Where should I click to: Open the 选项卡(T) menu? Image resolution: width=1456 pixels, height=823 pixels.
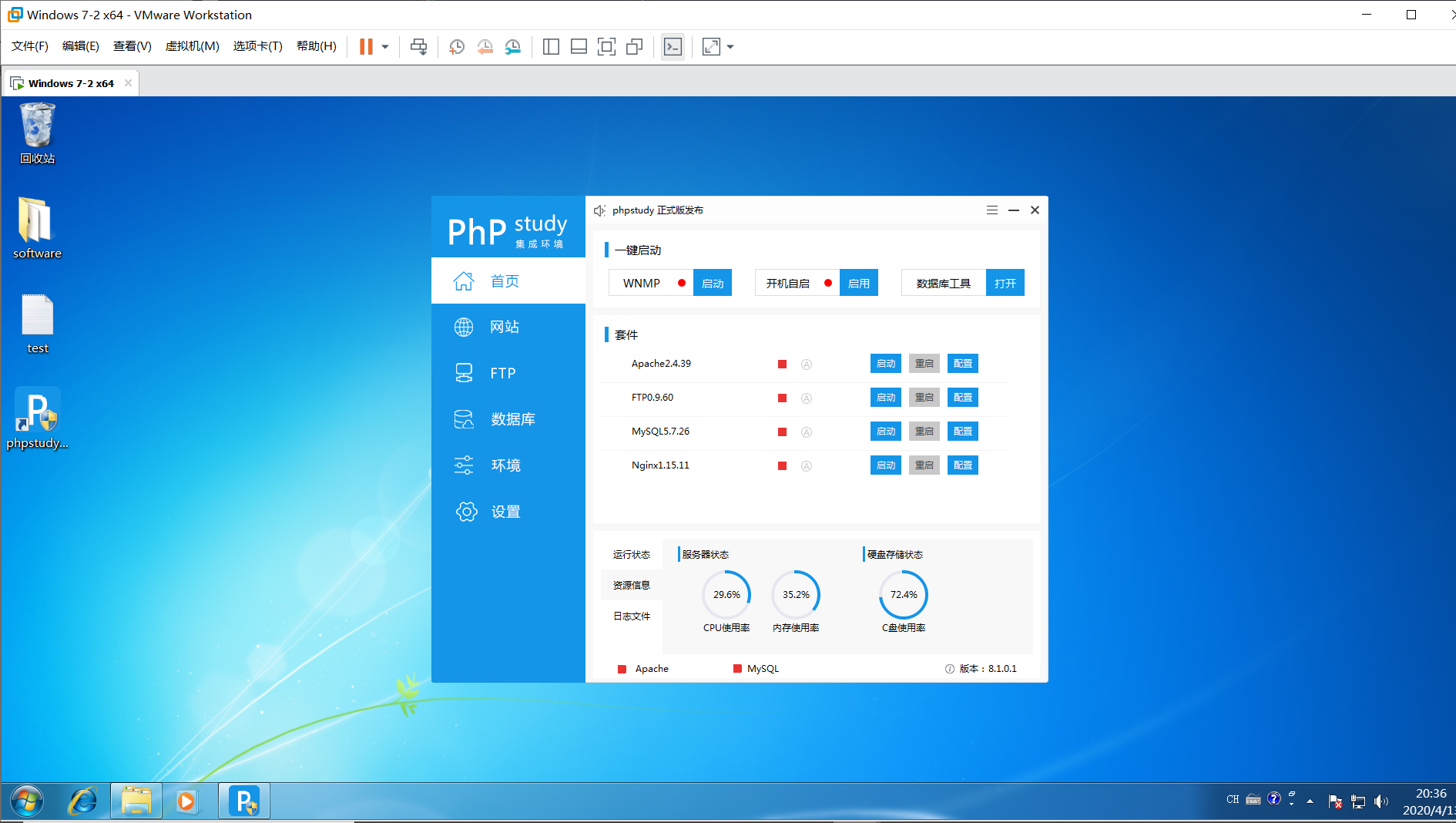point(258,46)
